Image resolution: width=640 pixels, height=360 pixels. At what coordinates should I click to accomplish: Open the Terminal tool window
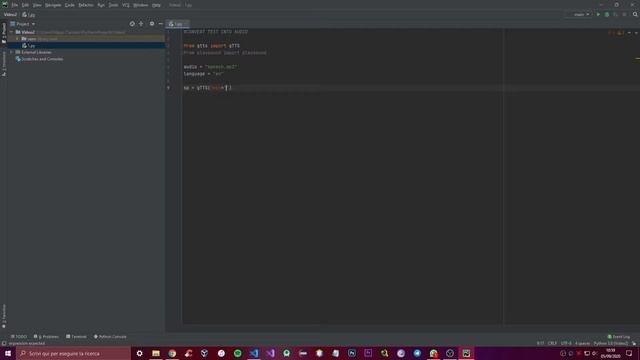click(x=76, y=336)
